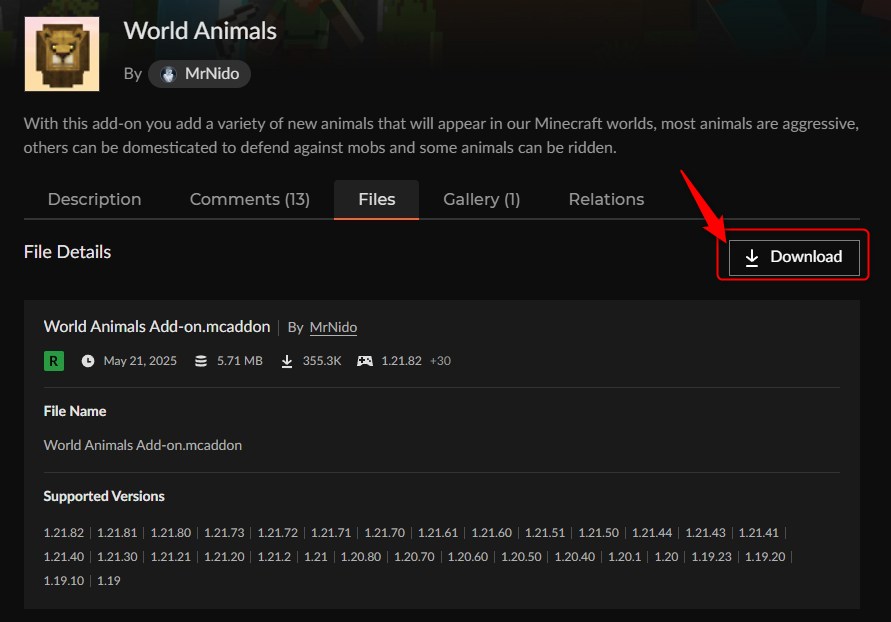891x622 pixels.
Task: Click supported version 1.21.81
Action: pos(117,533)
